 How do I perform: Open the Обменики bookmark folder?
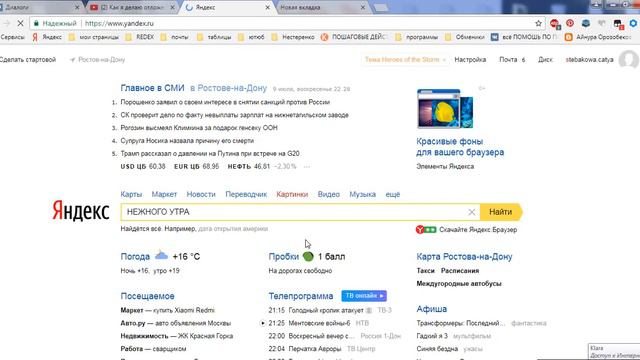pos(465,37)
